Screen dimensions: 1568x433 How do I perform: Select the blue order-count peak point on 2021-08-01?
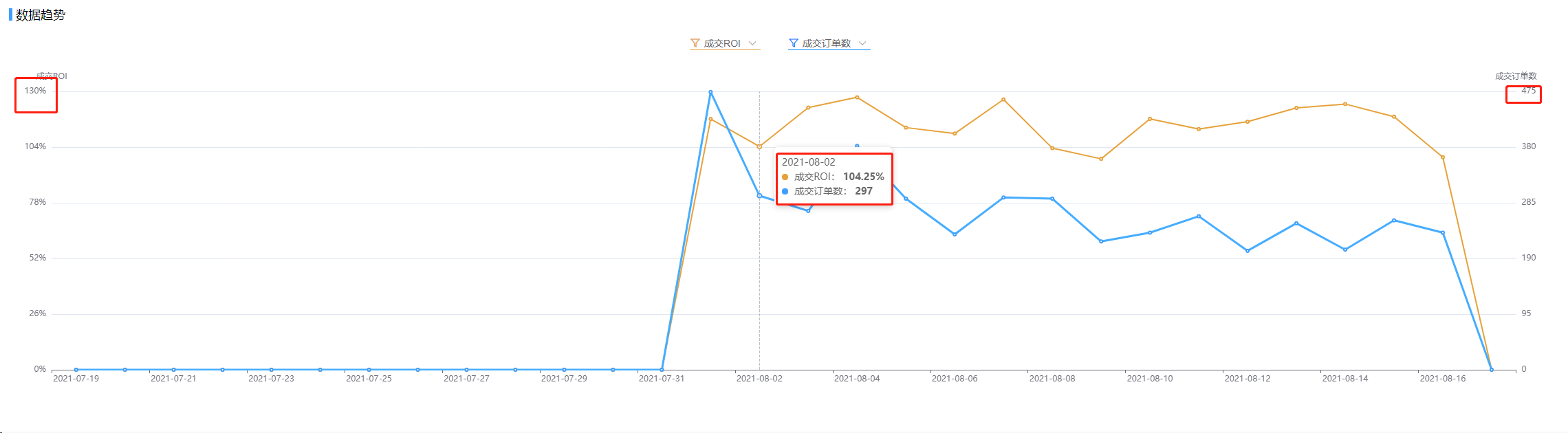coord(710,92)
